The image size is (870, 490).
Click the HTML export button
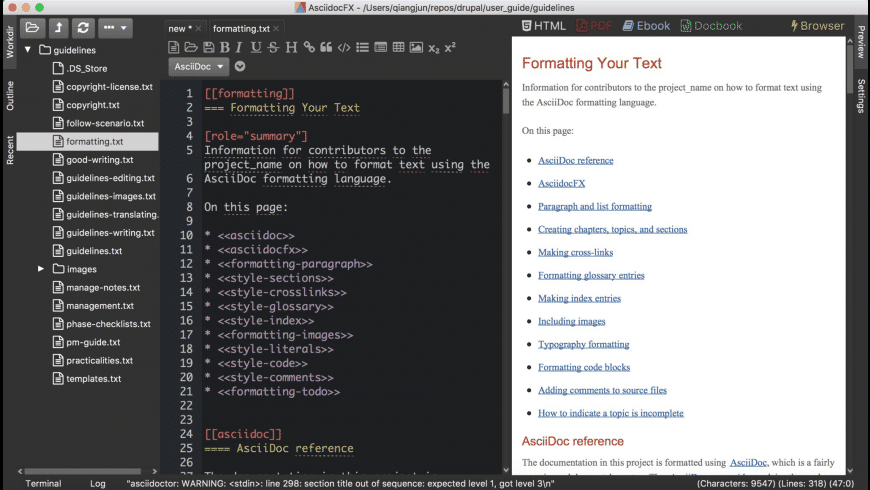544,26
